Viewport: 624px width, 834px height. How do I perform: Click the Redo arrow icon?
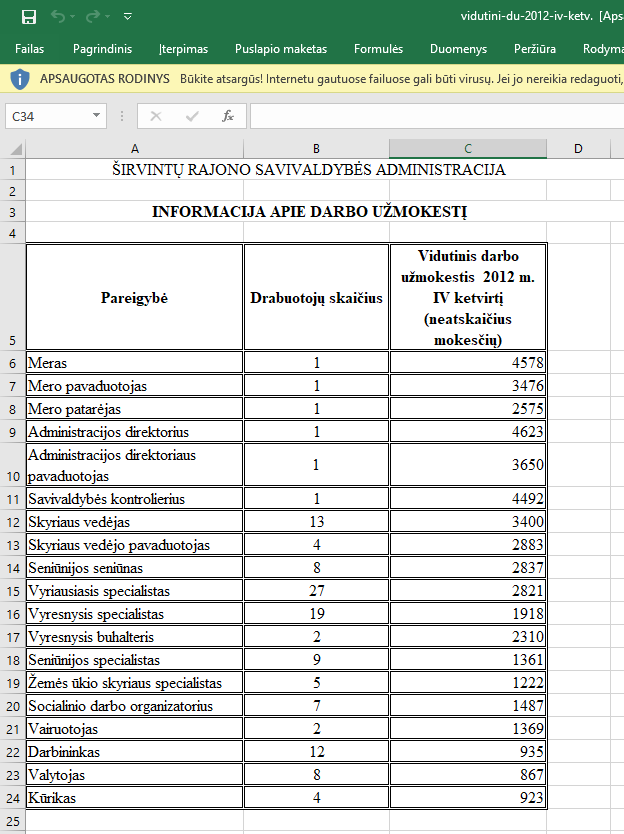click(92, 16)
